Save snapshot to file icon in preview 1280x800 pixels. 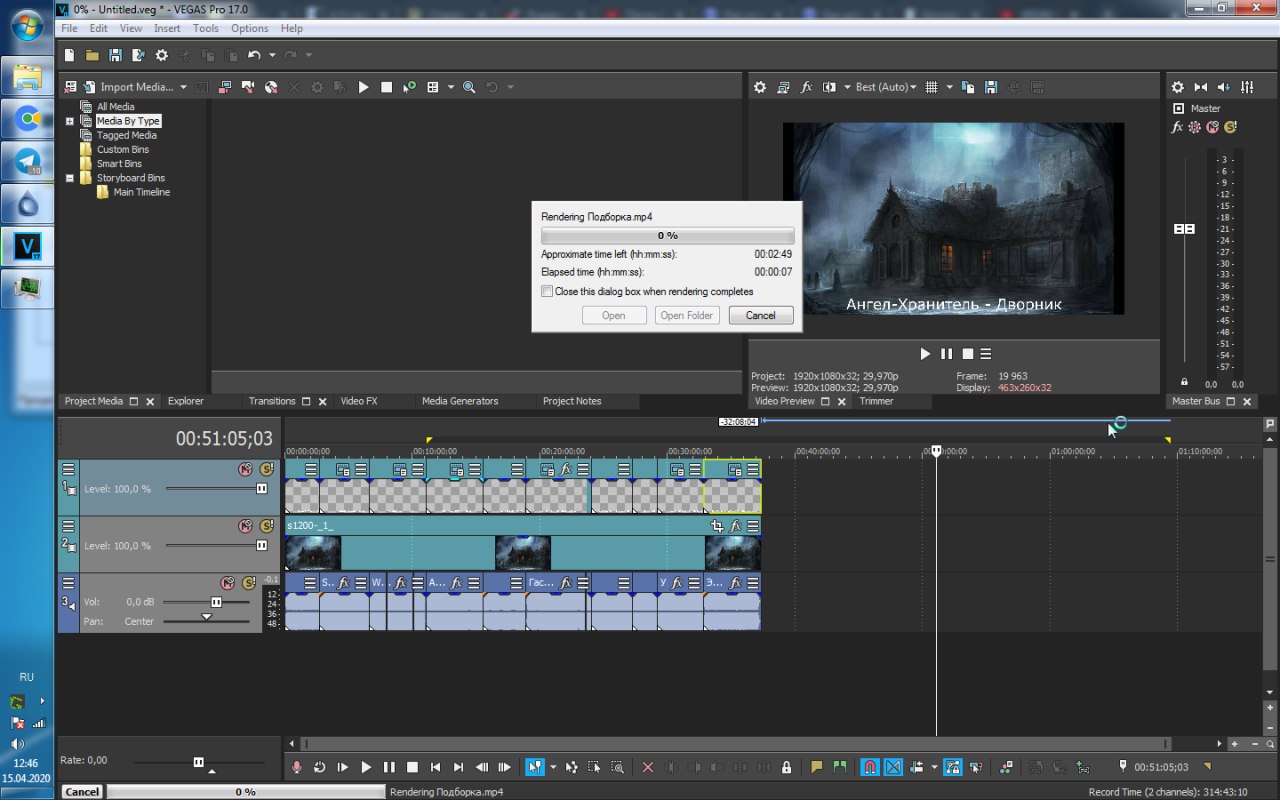[x=991, y=87]
